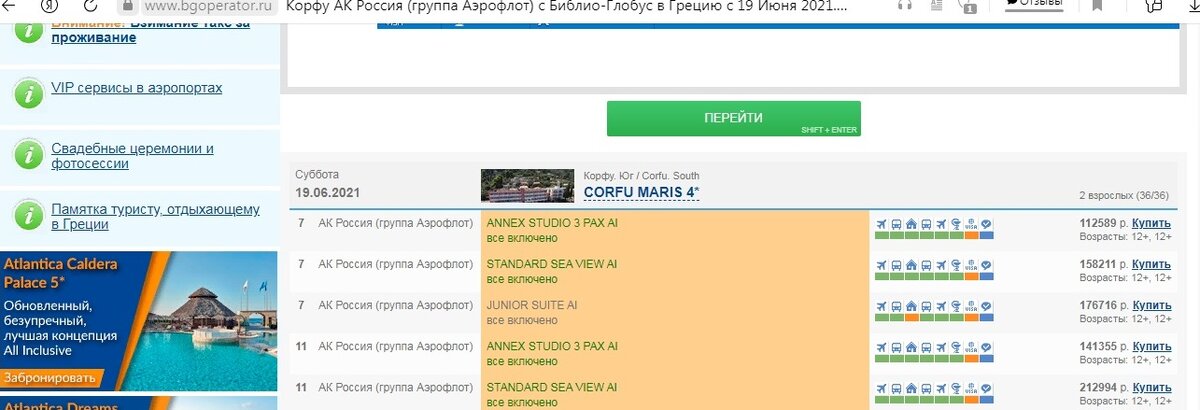
Task: Click the price 176716 р.
Action: click(1103, 305)
